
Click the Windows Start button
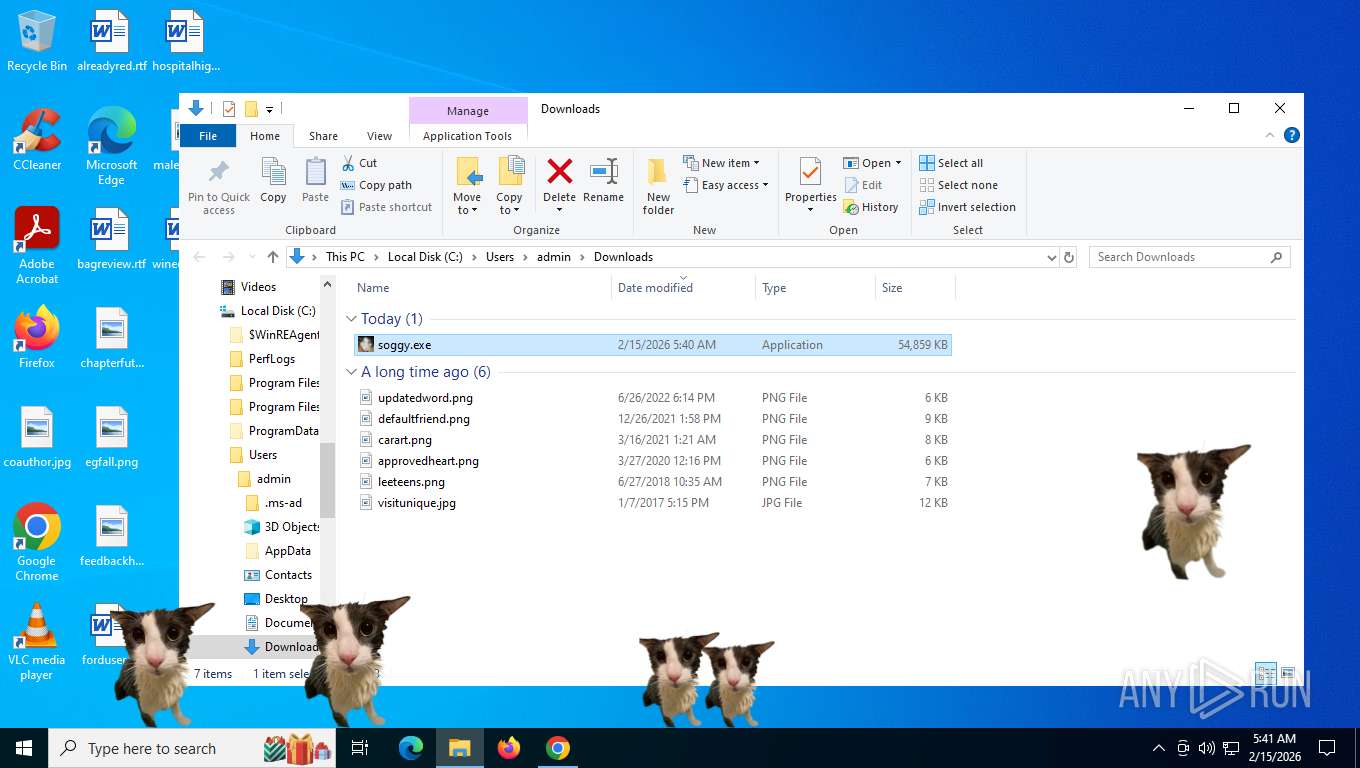pos(24,748)
